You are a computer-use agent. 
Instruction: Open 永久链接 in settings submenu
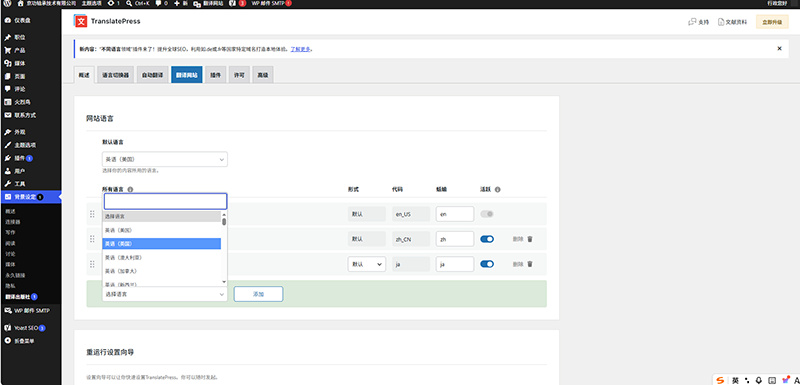click(x=15, y=275)
